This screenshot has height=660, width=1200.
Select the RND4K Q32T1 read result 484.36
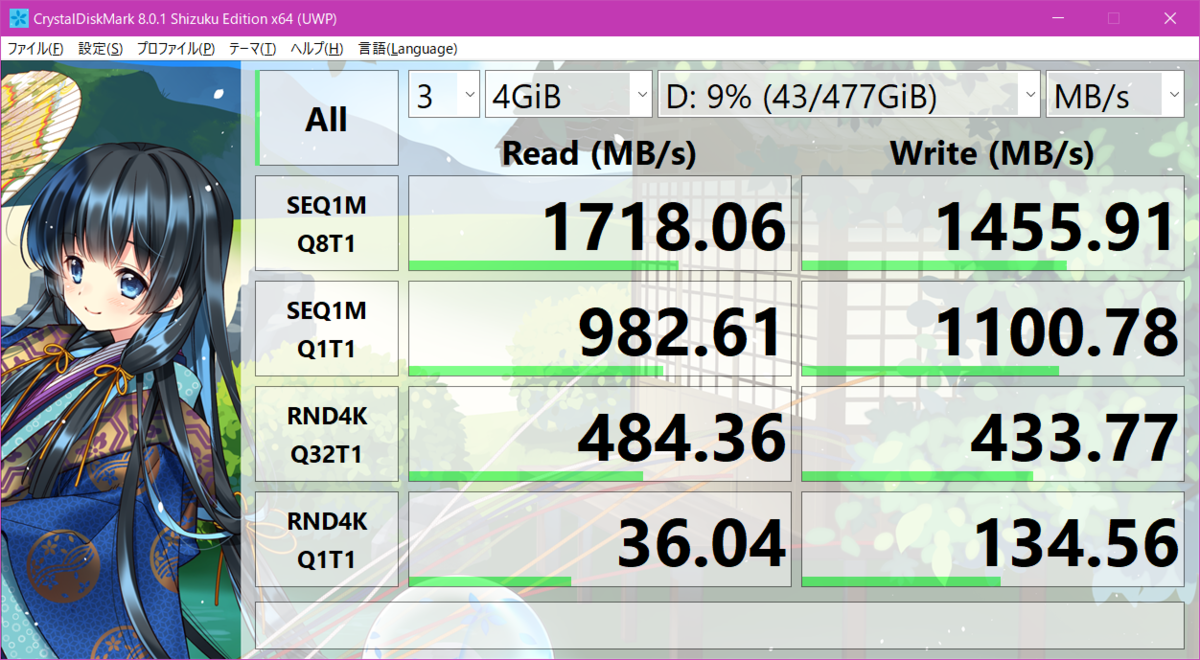[600, 433]
